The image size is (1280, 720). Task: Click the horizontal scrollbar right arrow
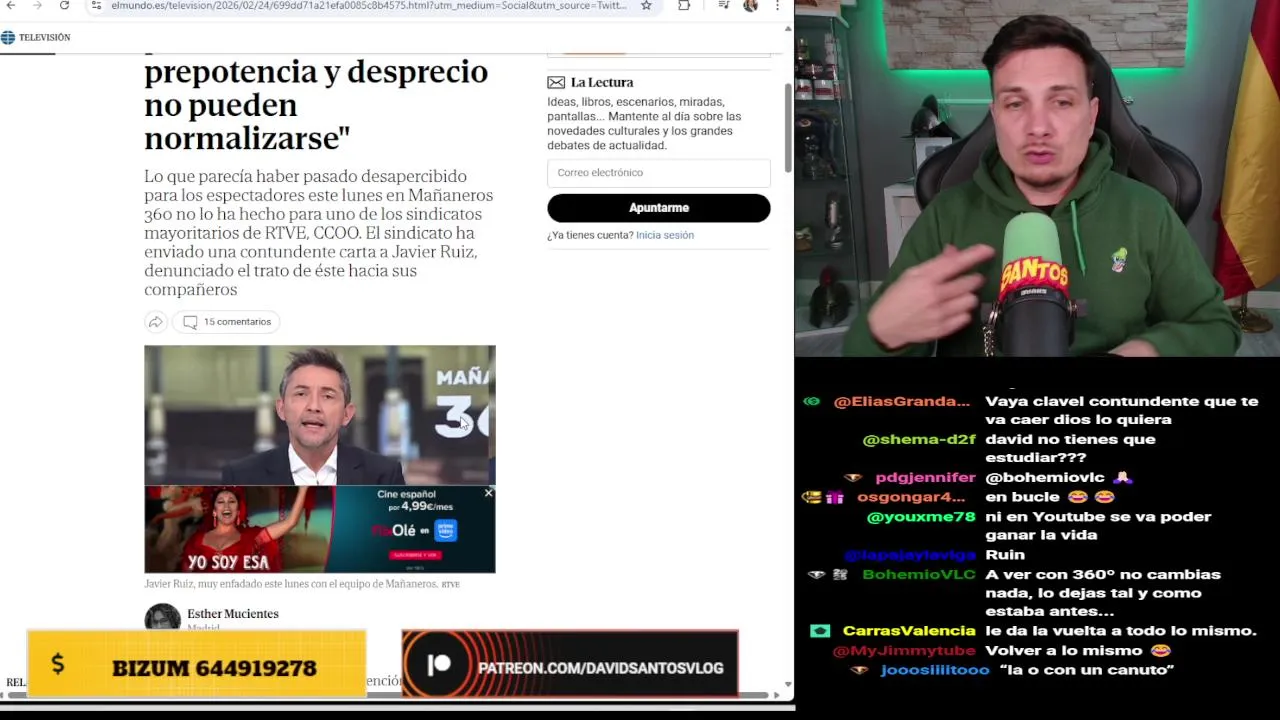click(x=777, y=695)
